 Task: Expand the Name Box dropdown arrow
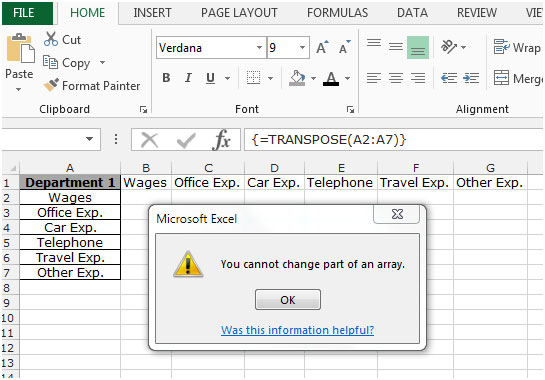[x=90, y=139]
